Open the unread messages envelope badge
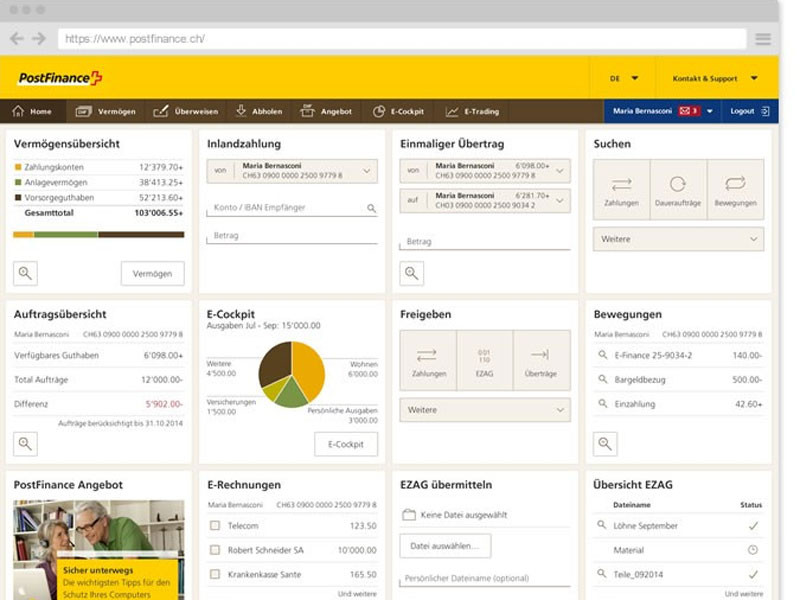The height and width of the screenshot is (600, 800). [x=689, y=111]
